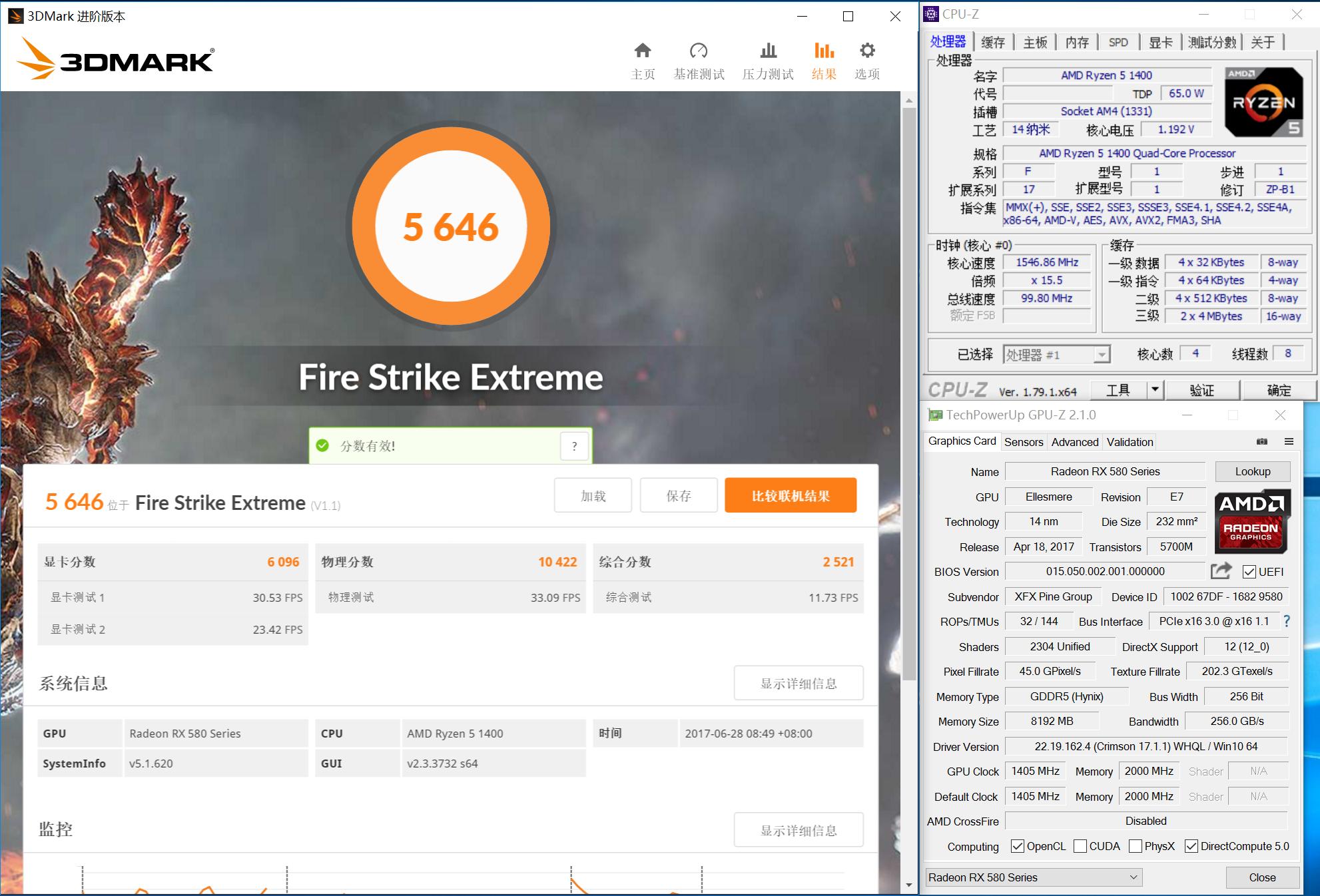Open the 3DMark home (主页) icon
Image resolution: width=1320 pixels, height=896 pixels.
[x=643, y=51]
